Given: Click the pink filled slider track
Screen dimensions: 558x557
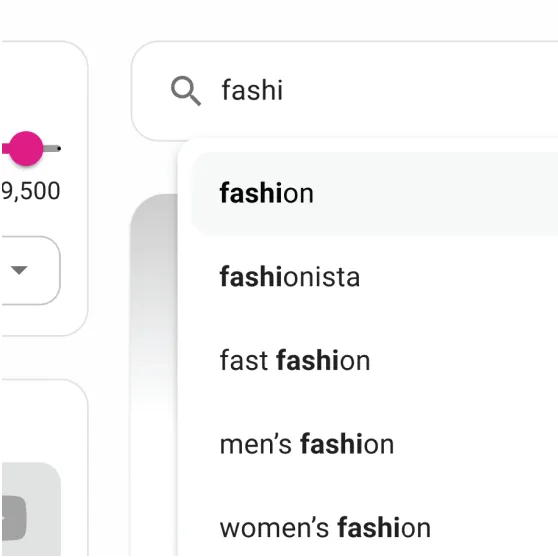Looking at the screenshot, I should click(x=5, y=148).
